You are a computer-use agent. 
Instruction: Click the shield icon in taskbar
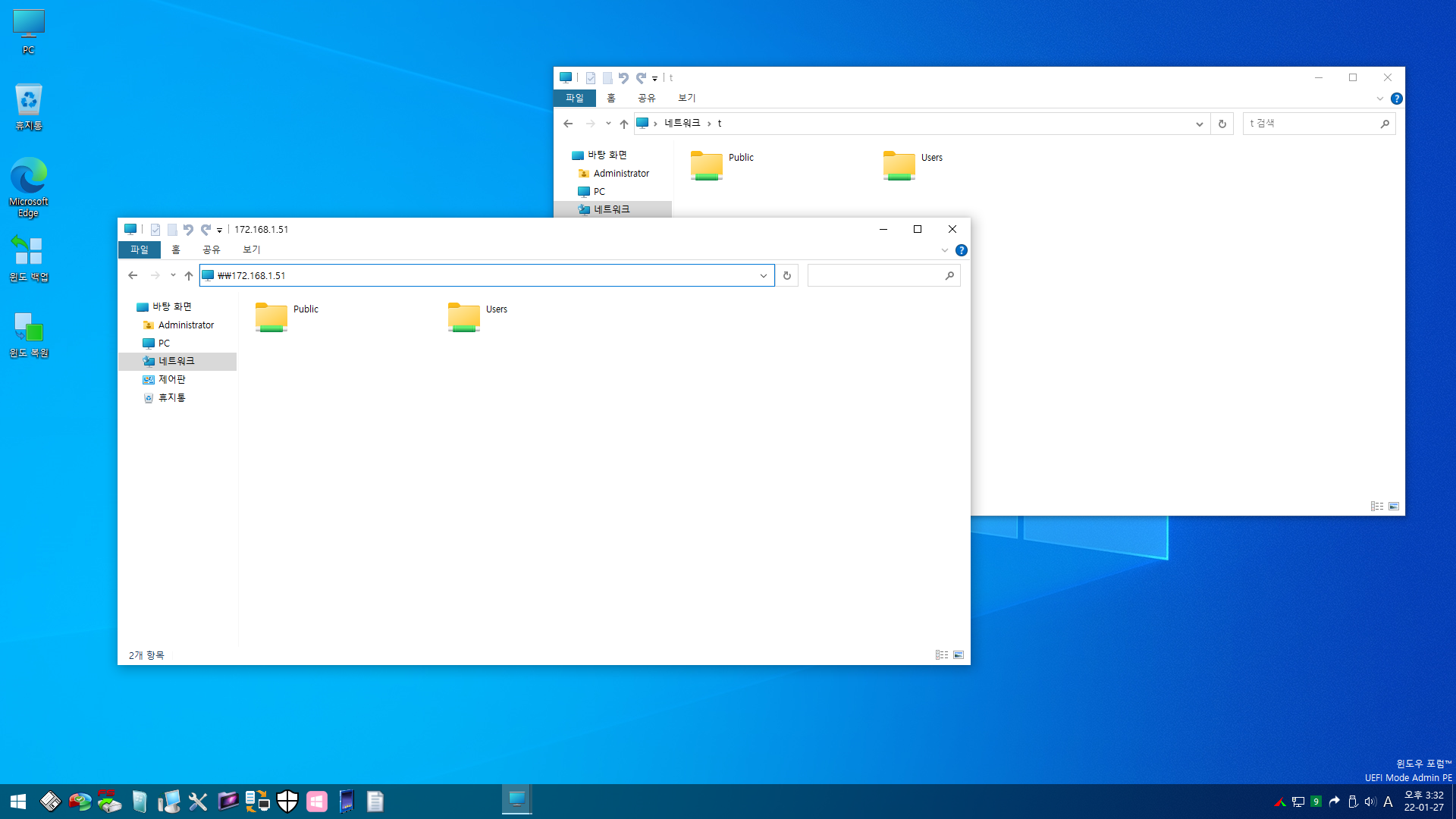point(287,802)
